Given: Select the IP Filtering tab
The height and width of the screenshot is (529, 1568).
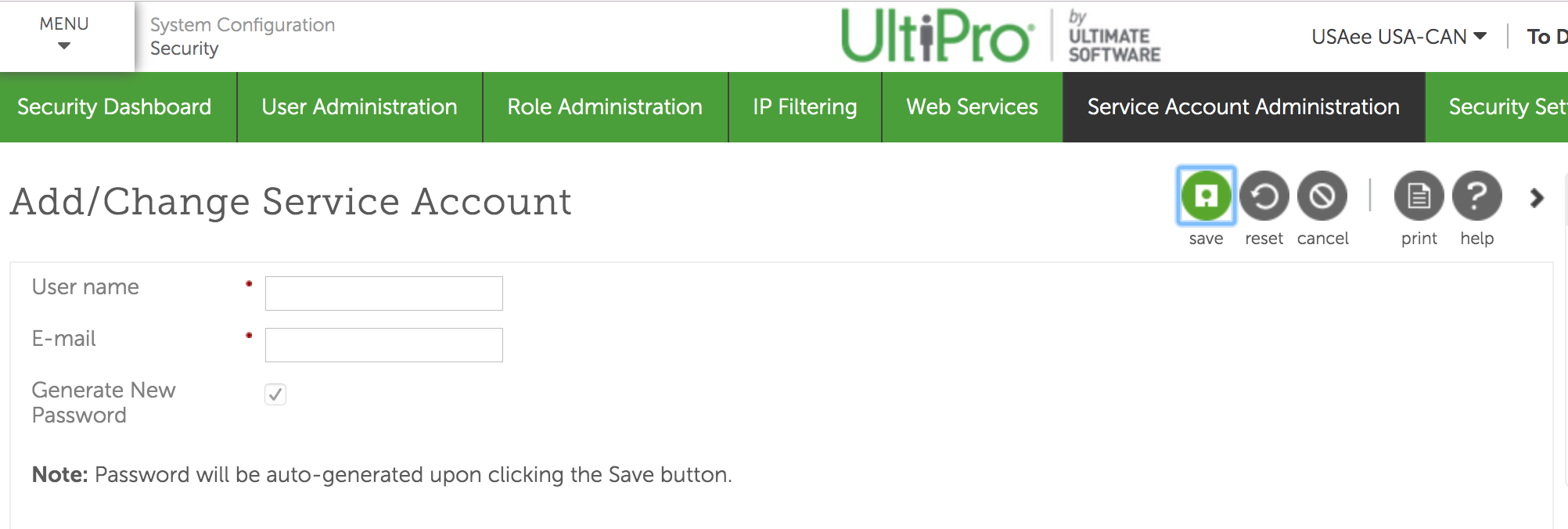Looking at the screenshot, I should tap(804, 107).
